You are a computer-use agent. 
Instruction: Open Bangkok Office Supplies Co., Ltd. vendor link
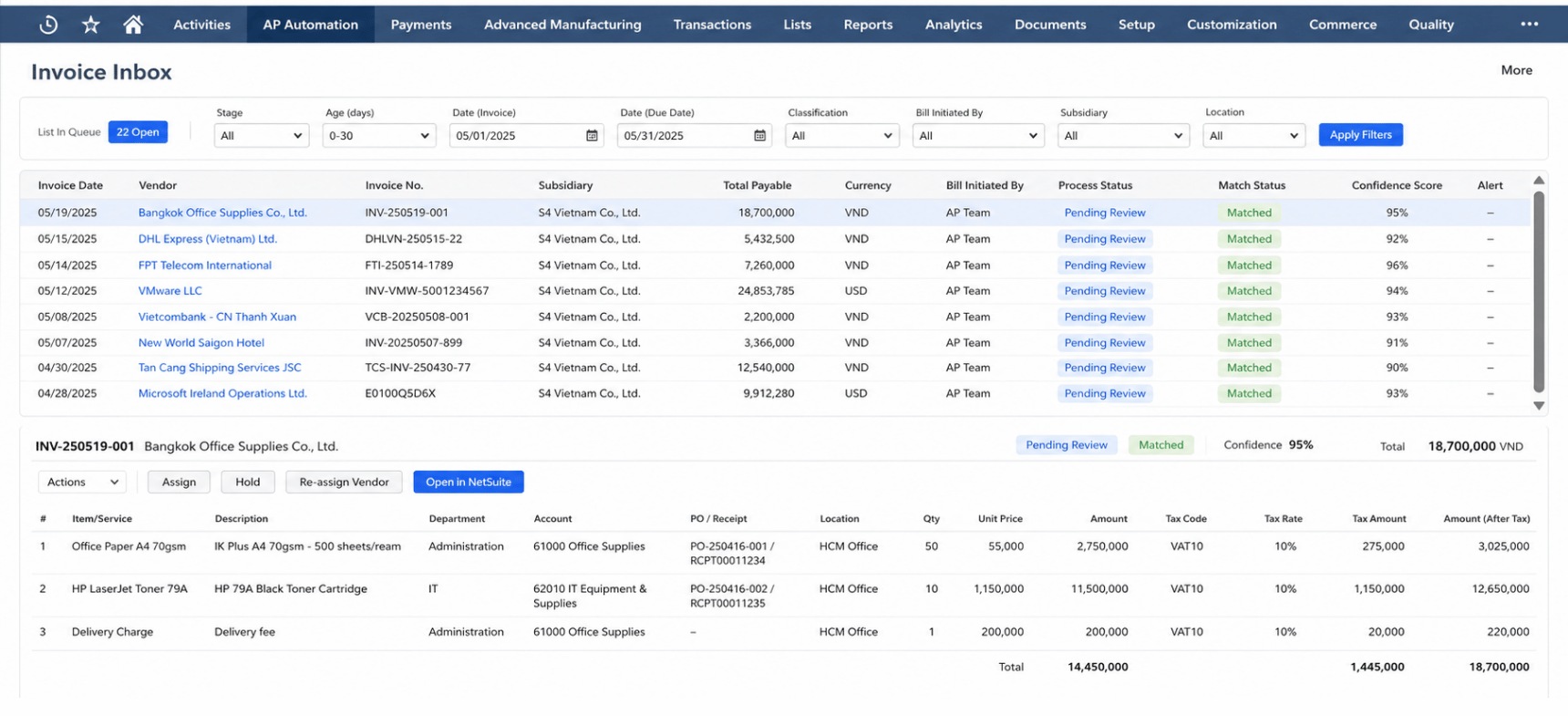click(222, 213)
